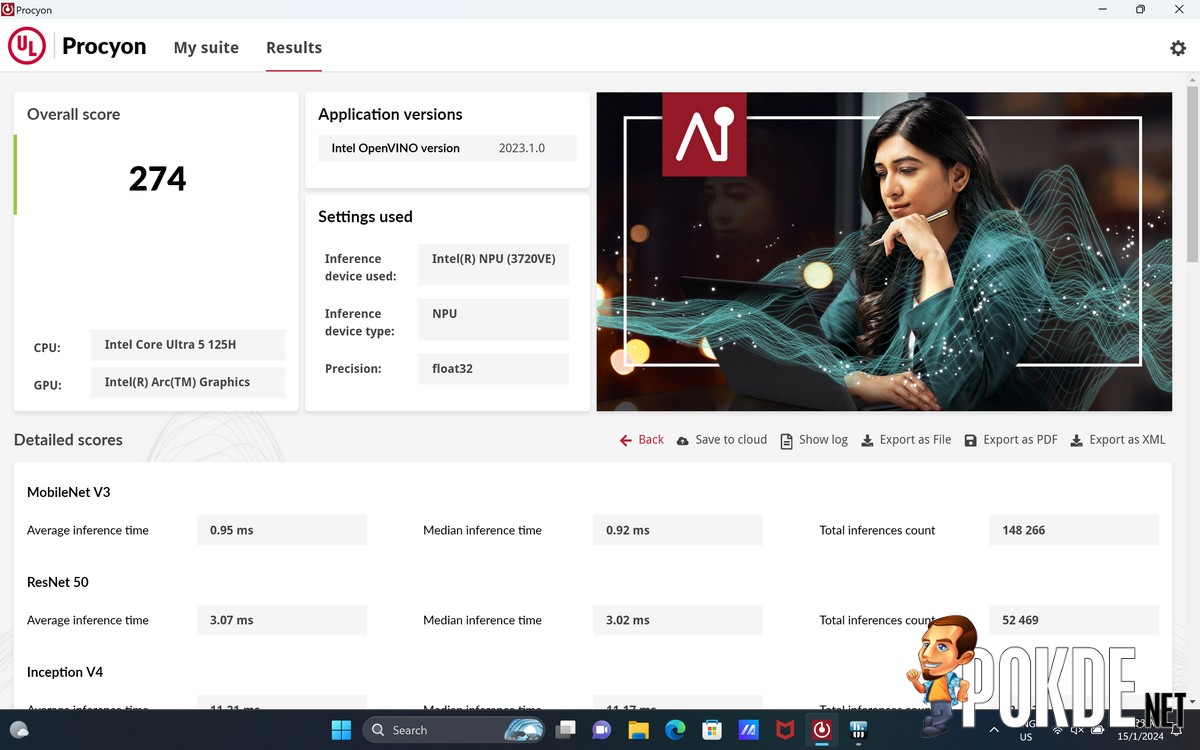Screen dimensions: 1200x750
Task: Click the red Back arrow icon
Action: pyautogui.click(x=626, y=440)
